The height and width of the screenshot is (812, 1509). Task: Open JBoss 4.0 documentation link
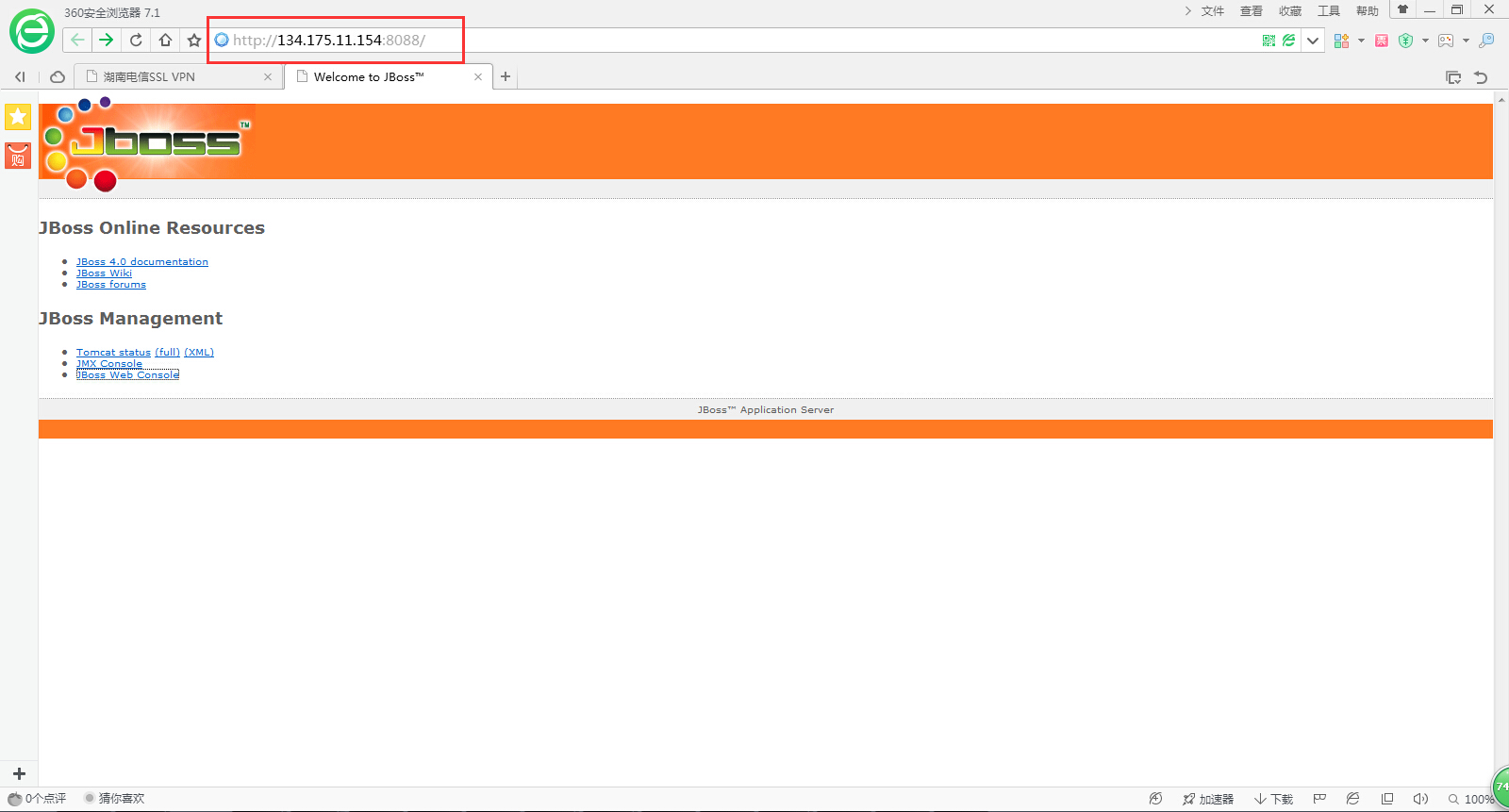click(142, 262)
